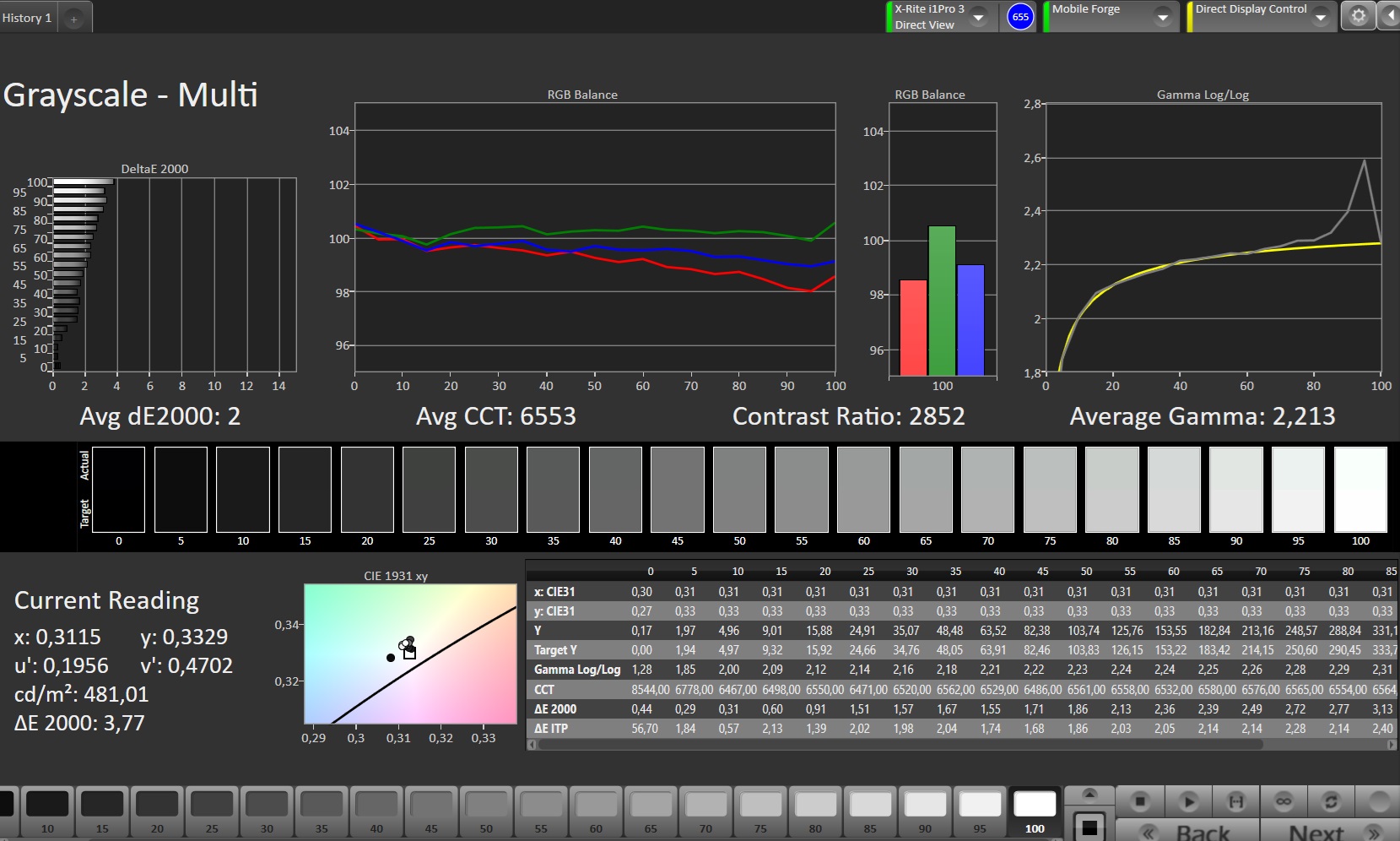Click the read series bracket icon

coord(1235,801)
